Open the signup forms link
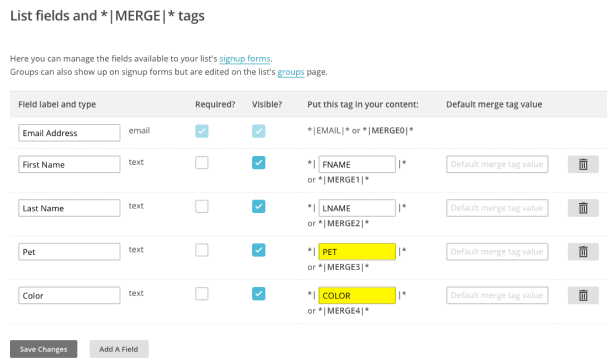616x364 pixels. coord(245,59)
